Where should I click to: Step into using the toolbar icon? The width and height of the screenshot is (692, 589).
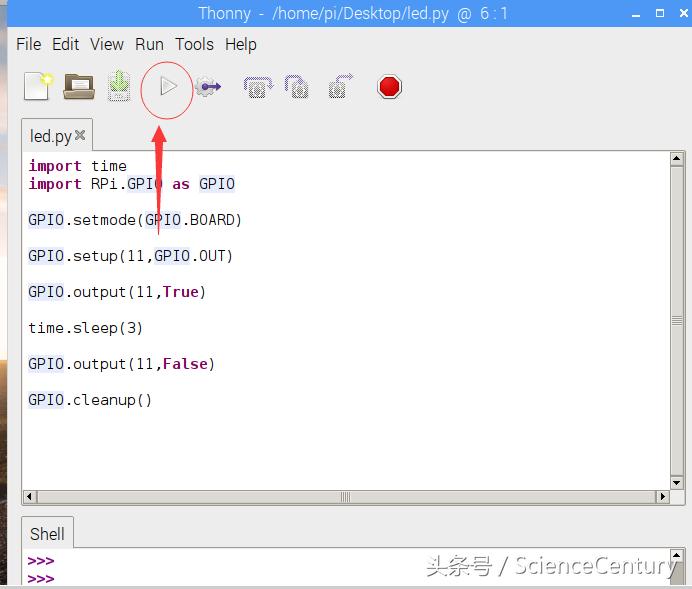[297, 87]
